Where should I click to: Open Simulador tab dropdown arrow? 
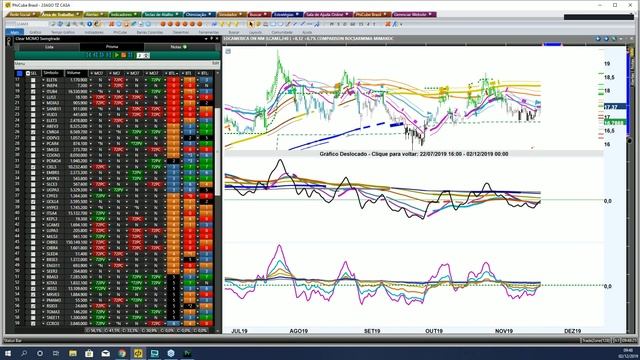[240, 14]
